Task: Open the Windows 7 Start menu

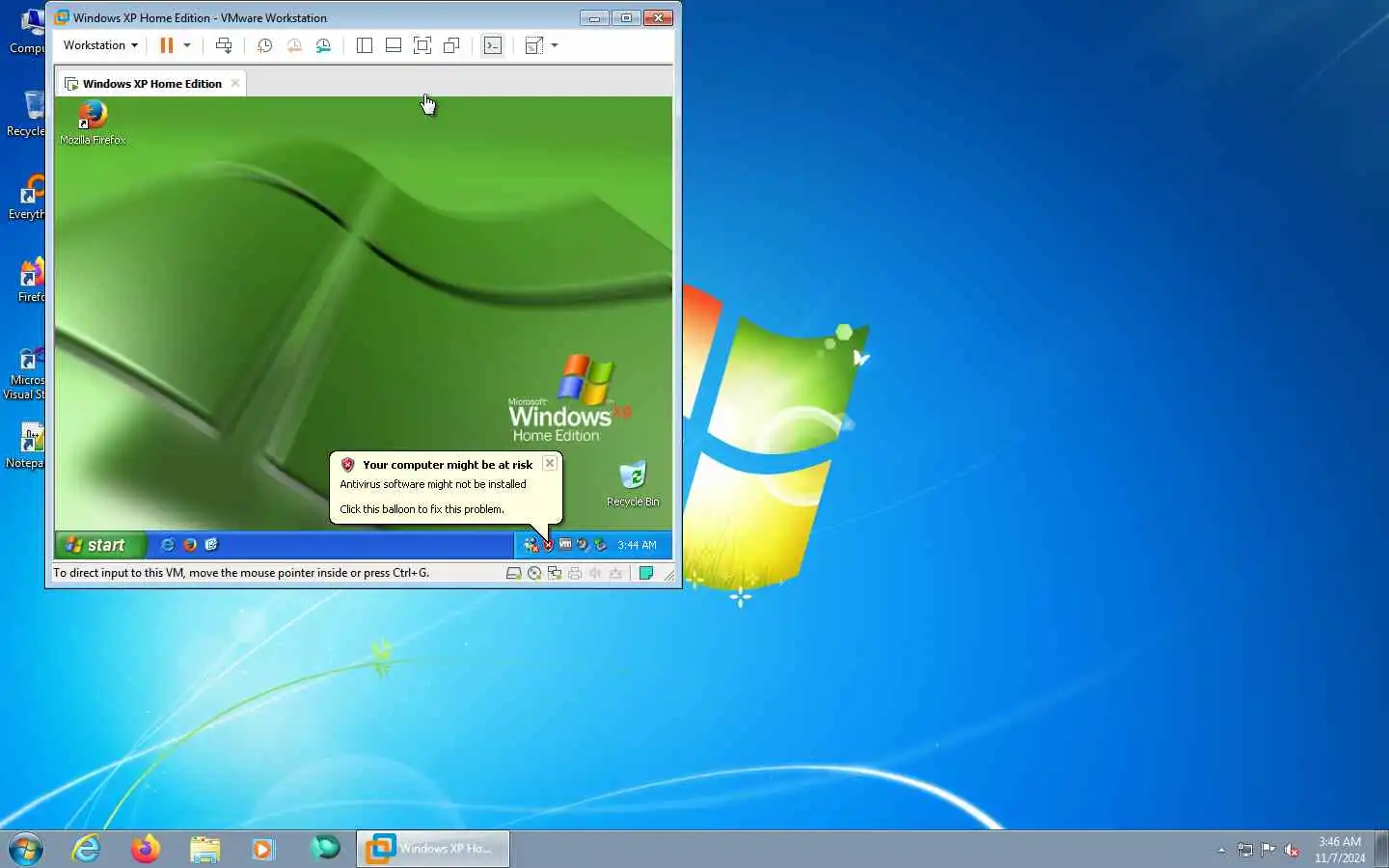Action: click(x=26, y=849)
